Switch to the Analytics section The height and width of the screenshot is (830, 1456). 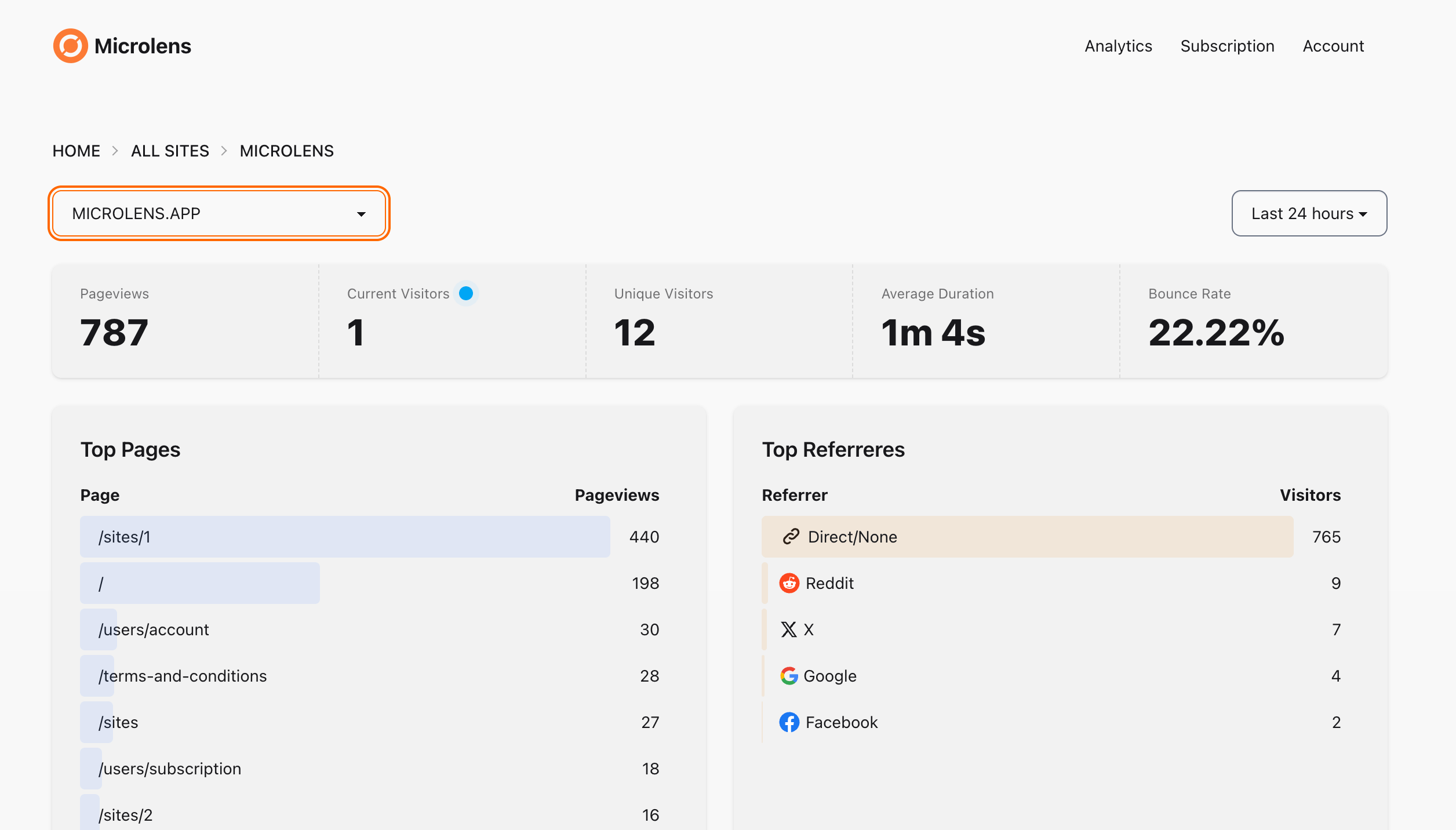[1118, 46]
